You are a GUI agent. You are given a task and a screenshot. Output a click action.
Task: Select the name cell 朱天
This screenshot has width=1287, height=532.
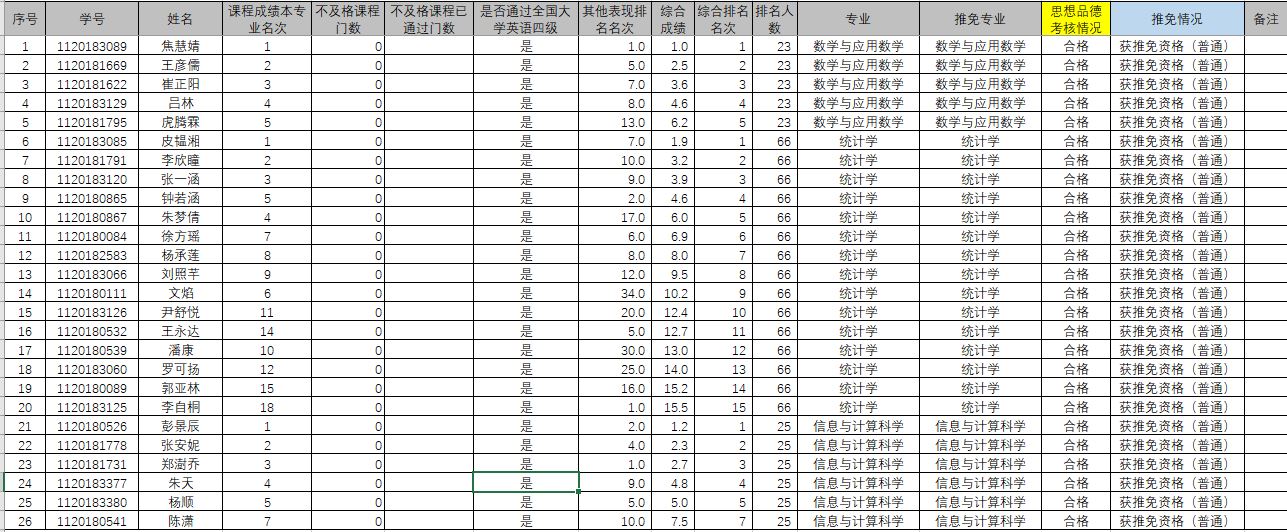coord(180,483)
